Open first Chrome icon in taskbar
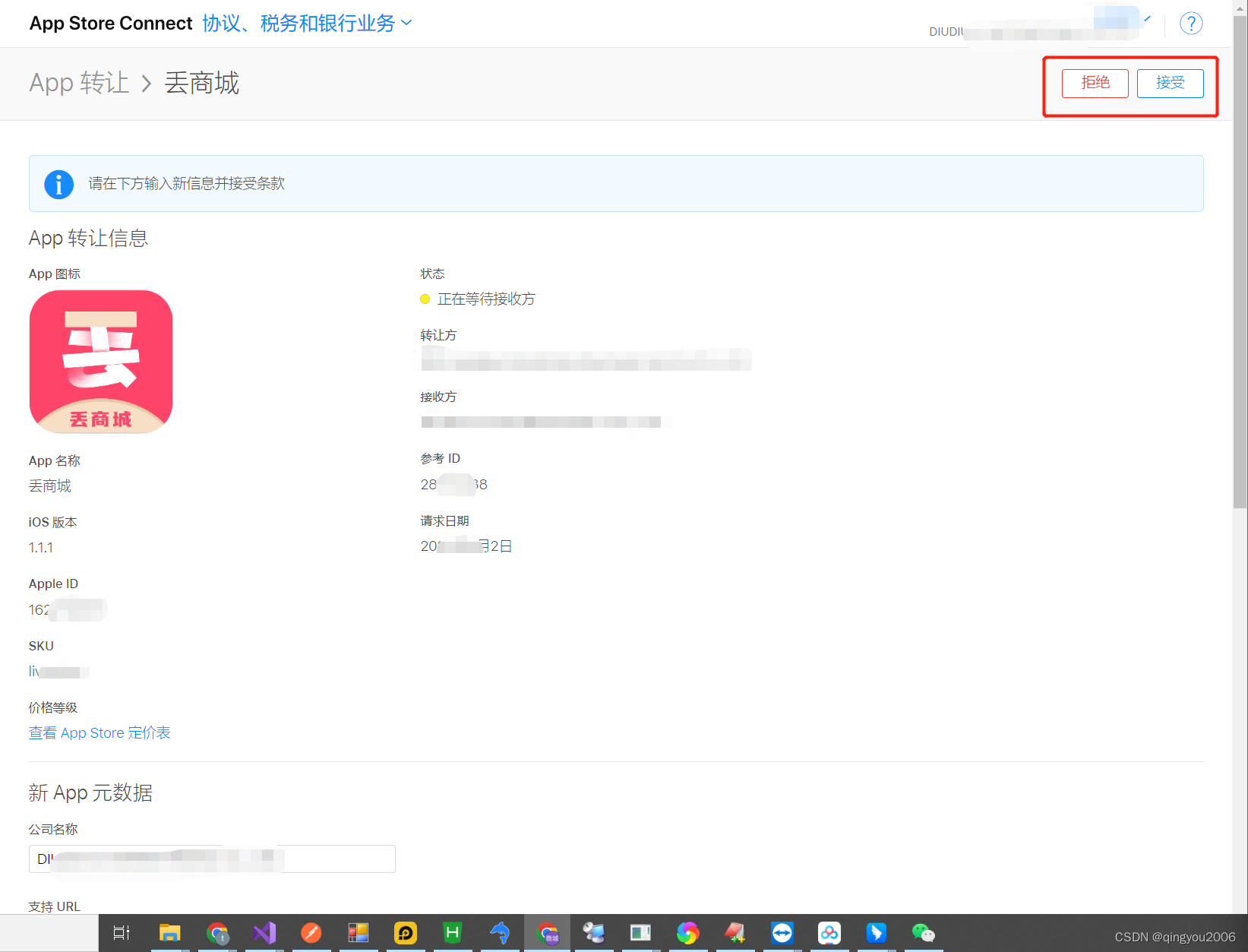1248x952 pixels. pos(217,933)
